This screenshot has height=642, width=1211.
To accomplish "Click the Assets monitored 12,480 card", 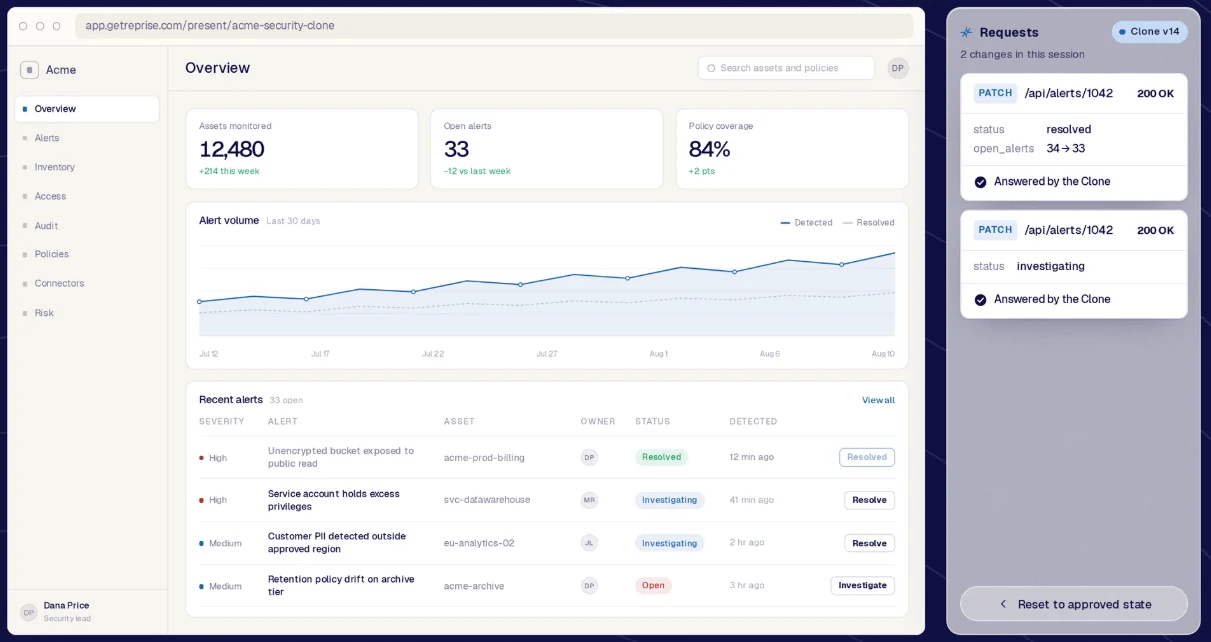I will (x=302, y=149).
